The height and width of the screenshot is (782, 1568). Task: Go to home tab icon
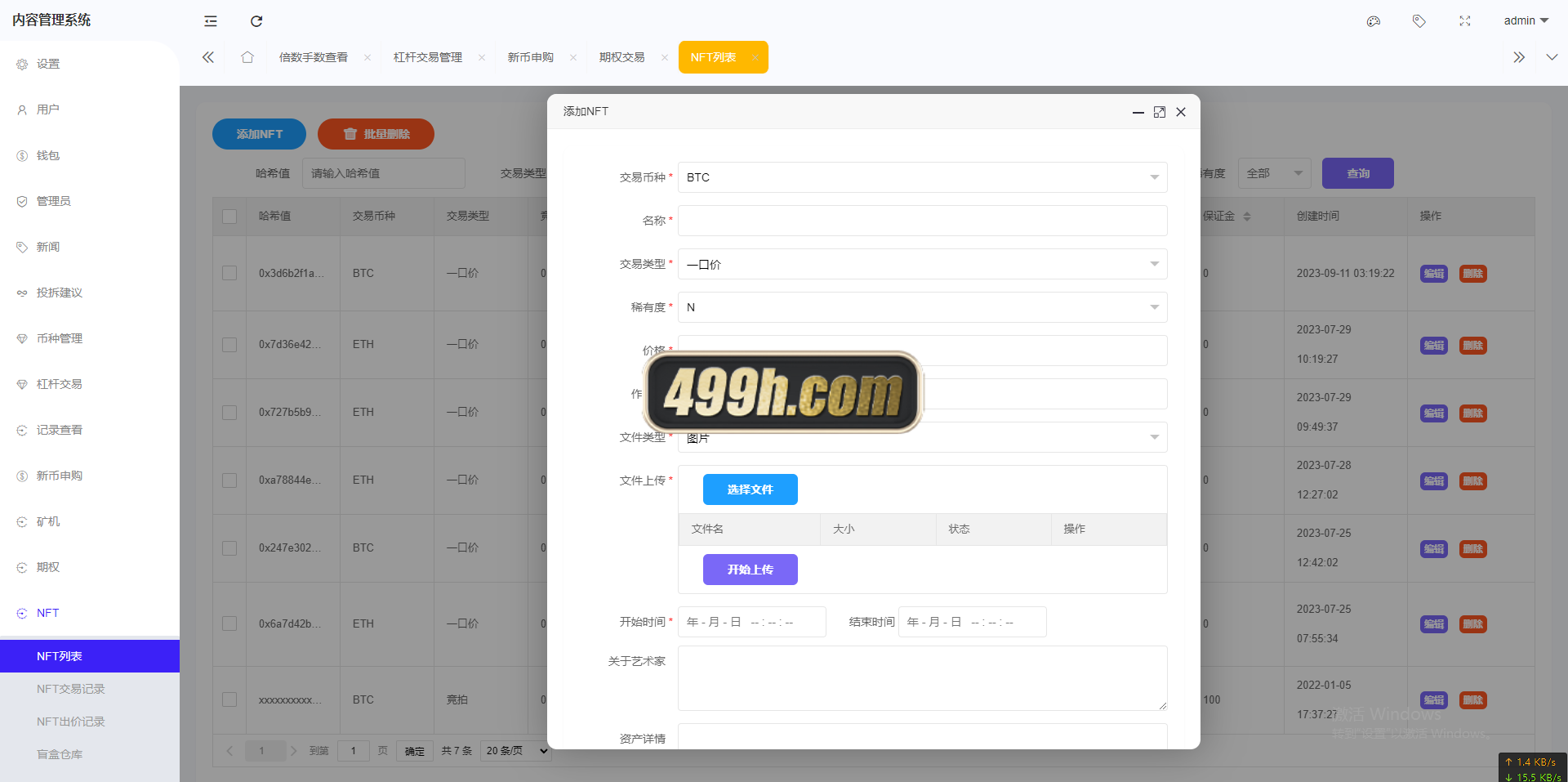click(x=247, y=57)
